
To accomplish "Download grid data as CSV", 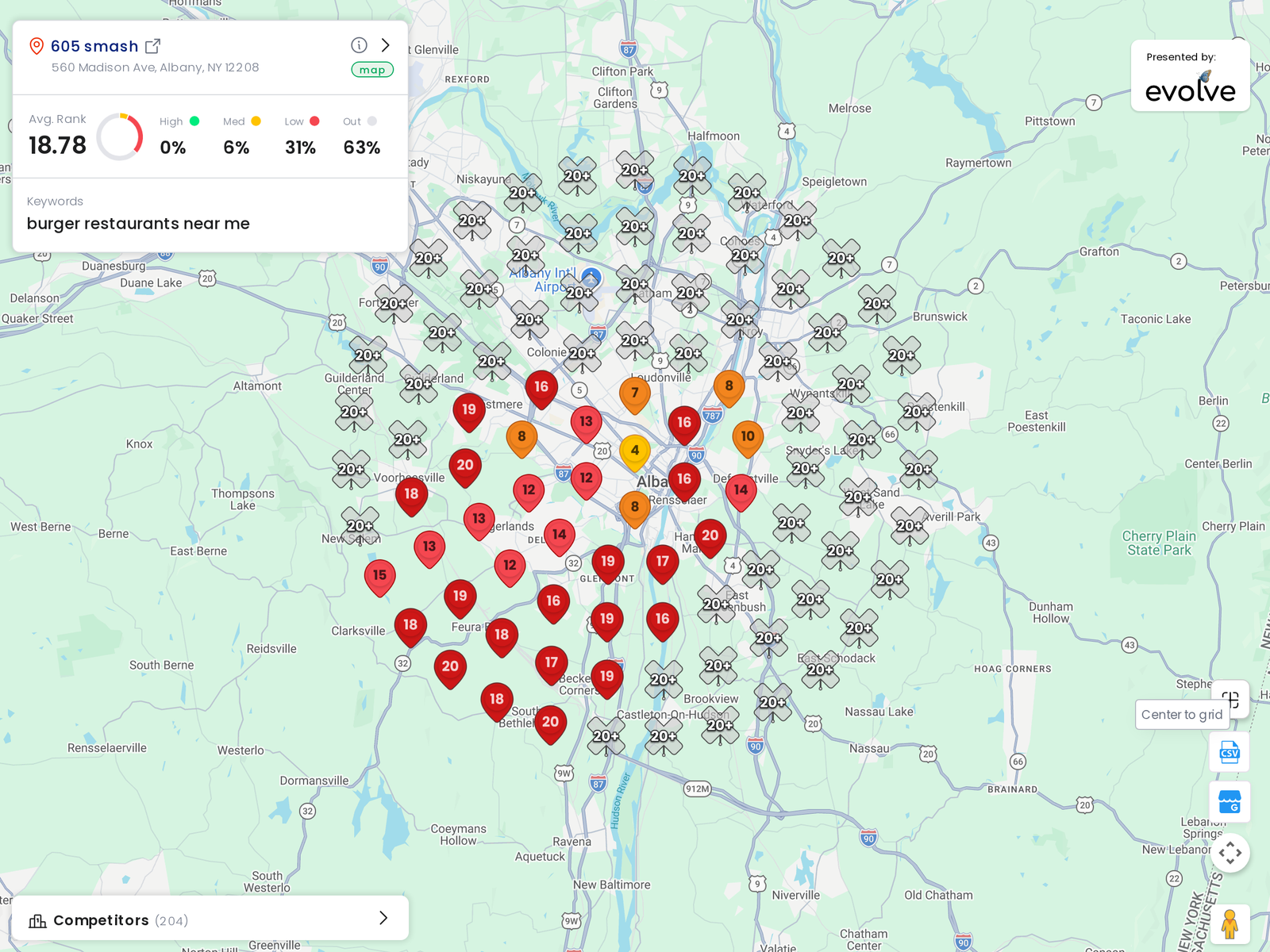I will [1230, 752].
